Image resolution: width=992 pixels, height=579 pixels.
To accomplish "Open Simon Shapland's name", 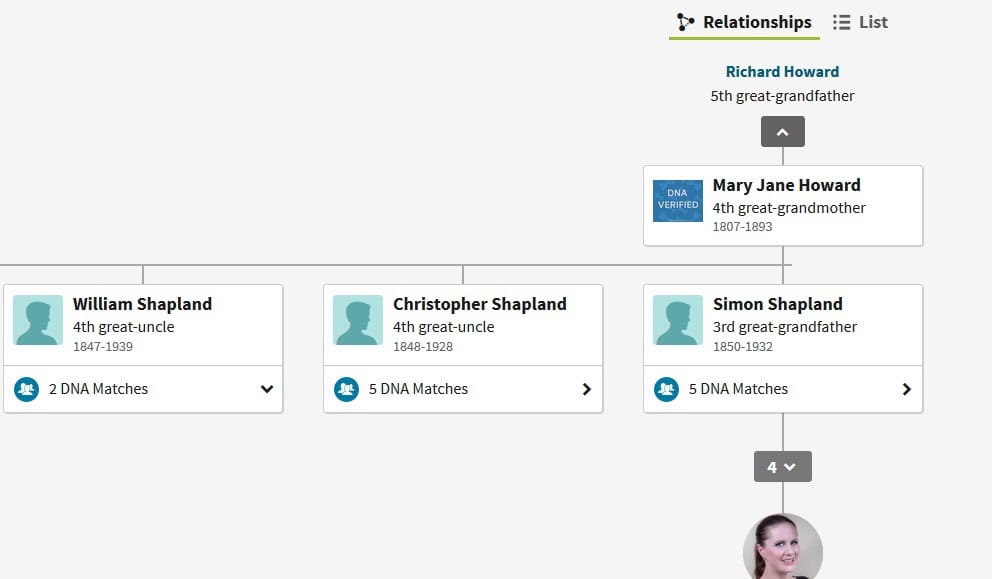I will pos(778,304).
